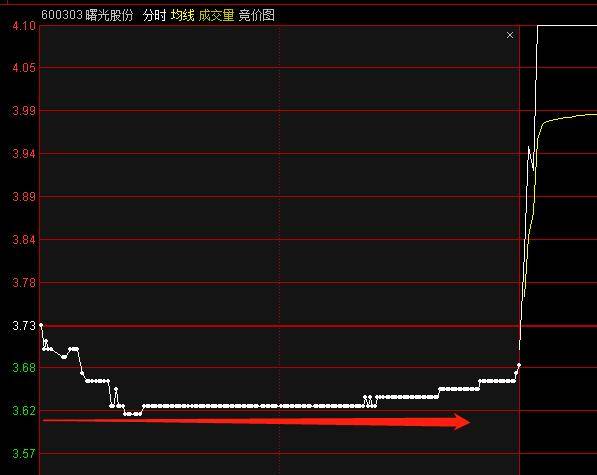Select the stock title 600303 曙光股份

pyautogui.click(x=87, y=15)
